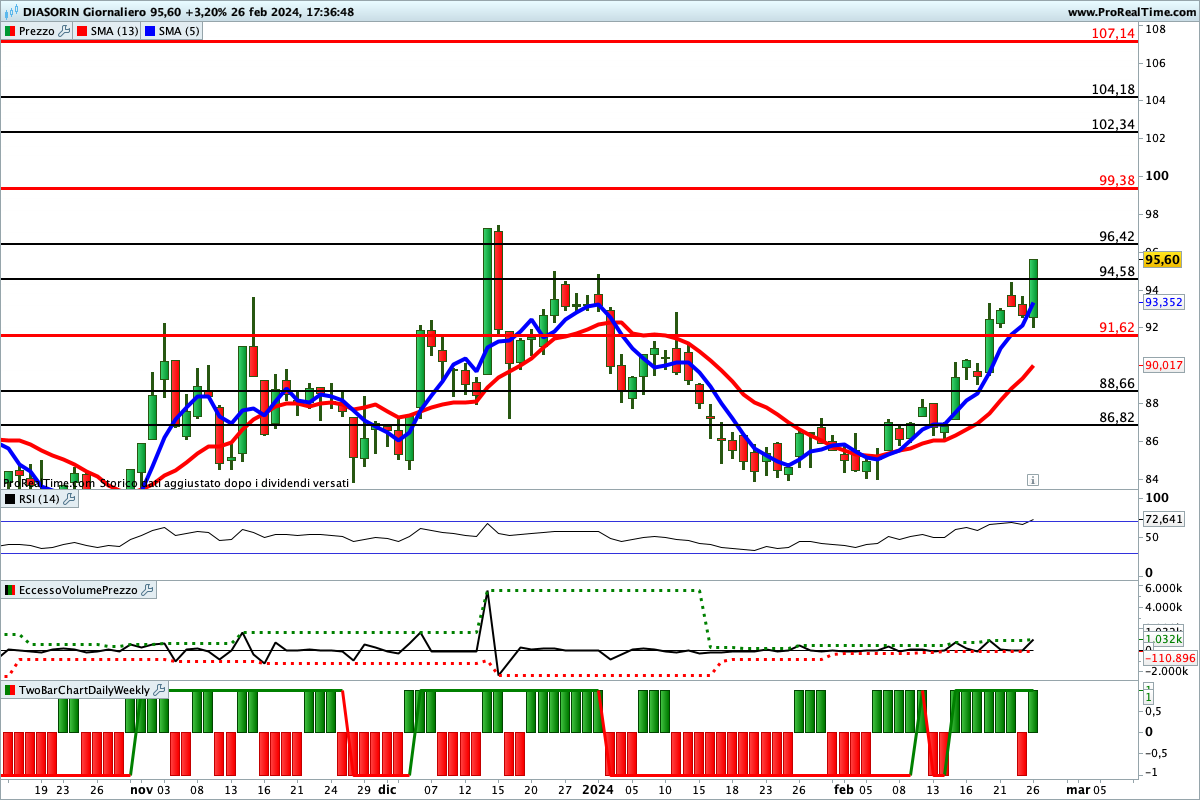Click the SMA (13) indicator label
The width and height of the screenshot is (1200, 800).
115,31
